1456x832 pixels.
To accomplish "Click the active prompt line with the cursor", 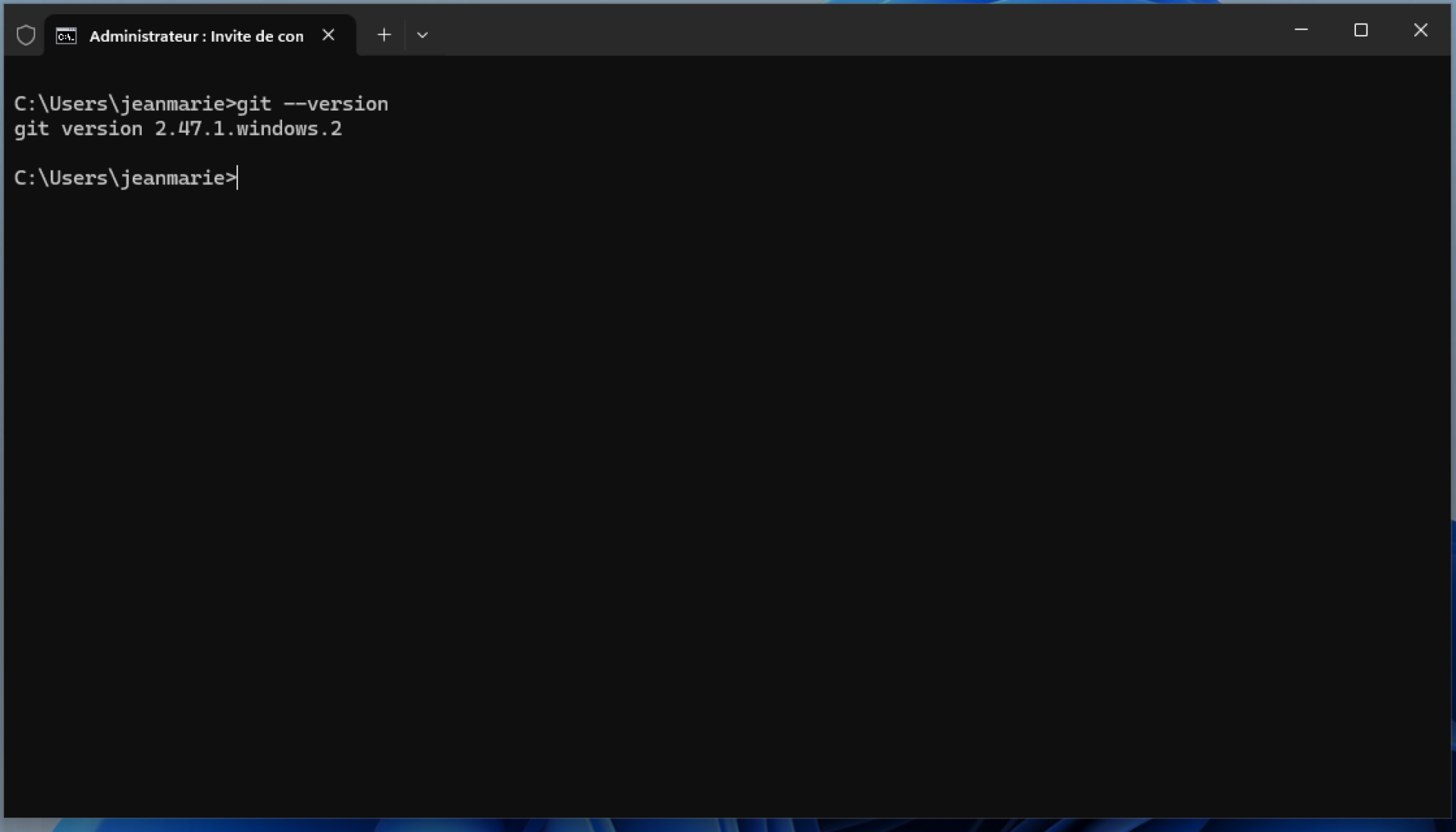I will pos(126,178).
